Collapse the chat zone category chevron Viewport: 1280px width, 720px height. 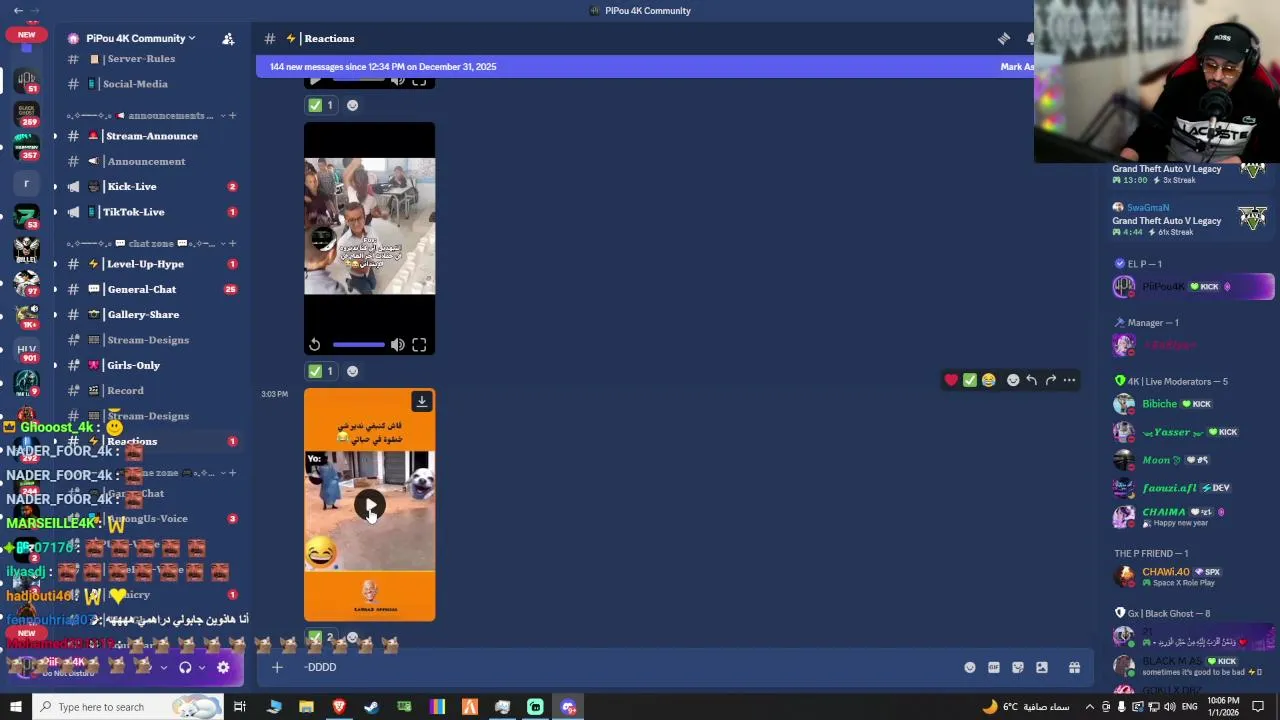222,243
